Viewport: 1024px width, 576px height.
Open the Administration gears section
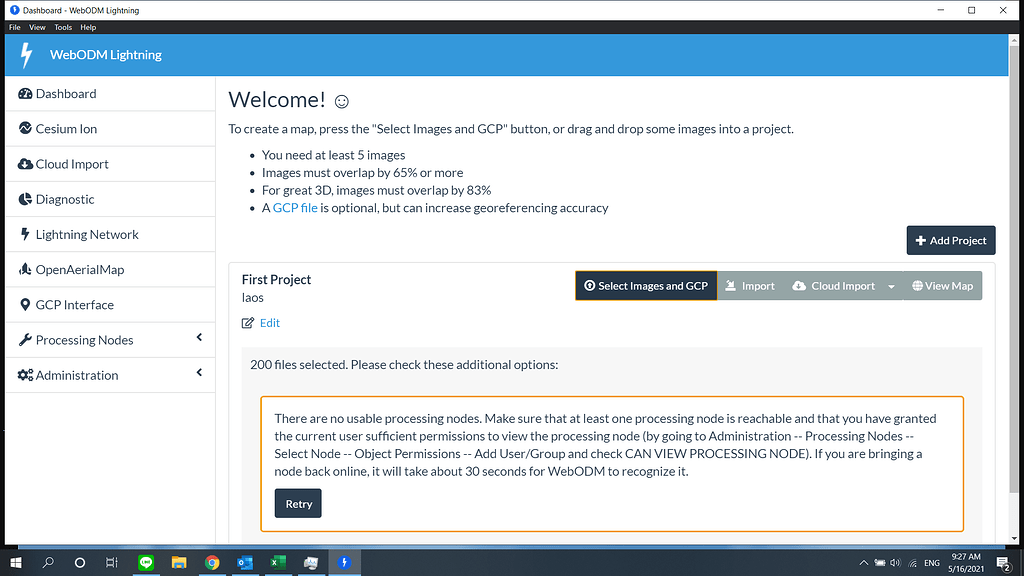23,374
